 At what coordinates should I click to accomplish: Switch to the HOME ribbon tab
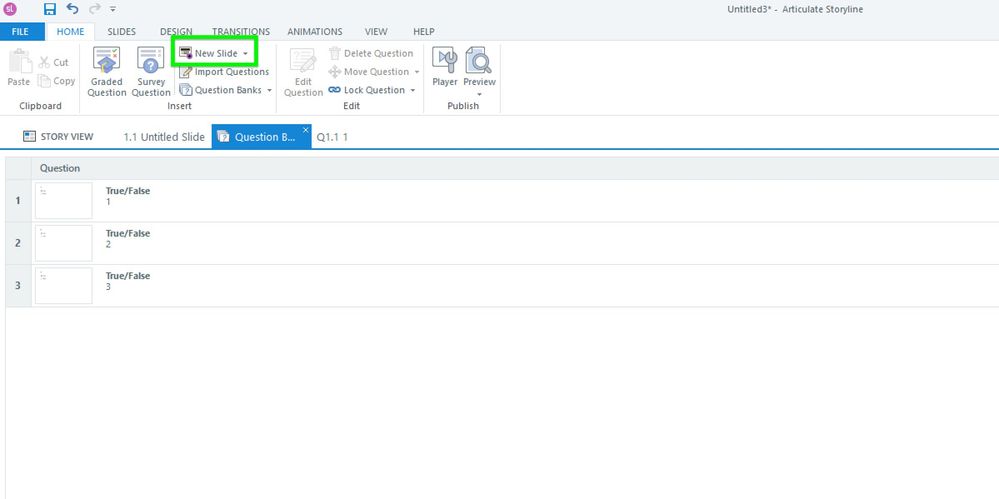70,31
